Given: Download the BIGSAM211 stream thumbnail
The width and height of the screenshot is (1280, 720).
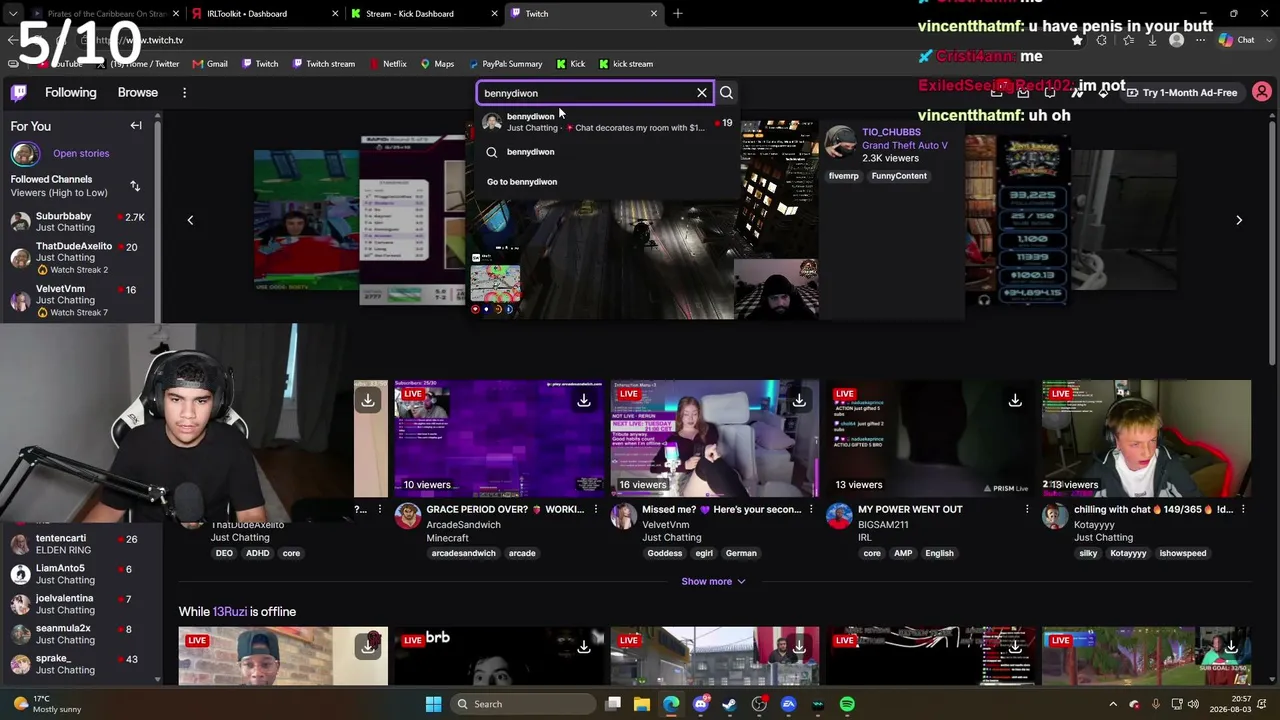Looking at the screenshot, I should pyautogui.click(x=1015, y=401).
